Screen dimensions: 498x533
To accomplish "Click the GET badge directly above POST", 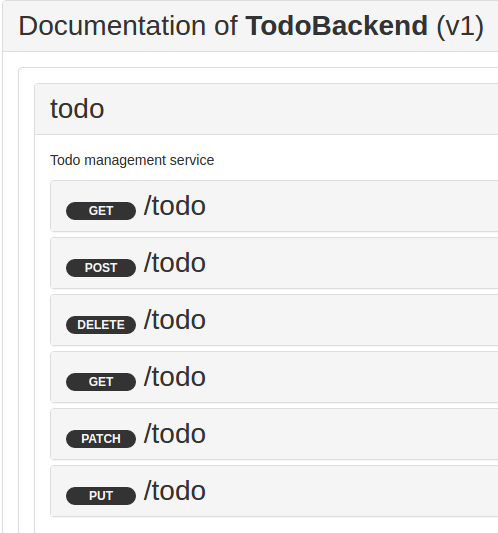I will pos(101,211).
